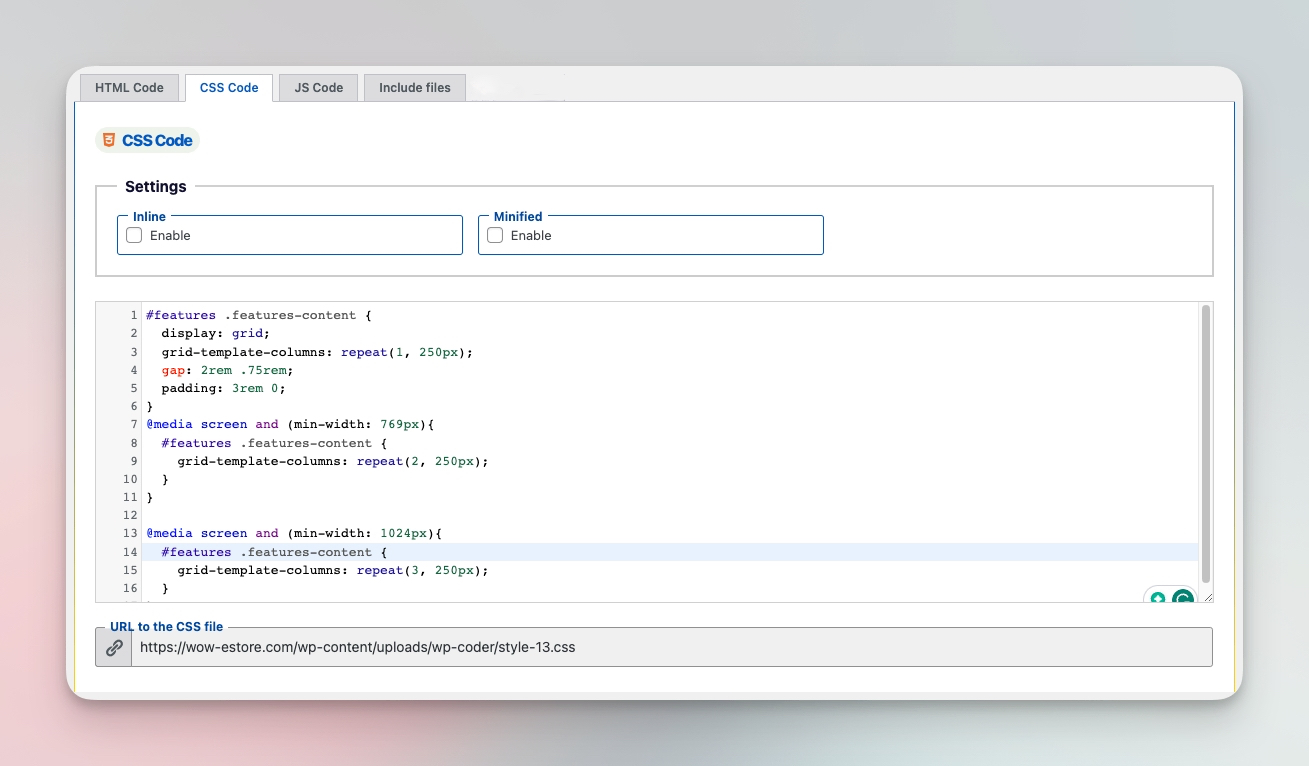This screenshot has width=1309, height=766.
Task: Click line number 13 in gutter
Action: (x=131, y=533)
